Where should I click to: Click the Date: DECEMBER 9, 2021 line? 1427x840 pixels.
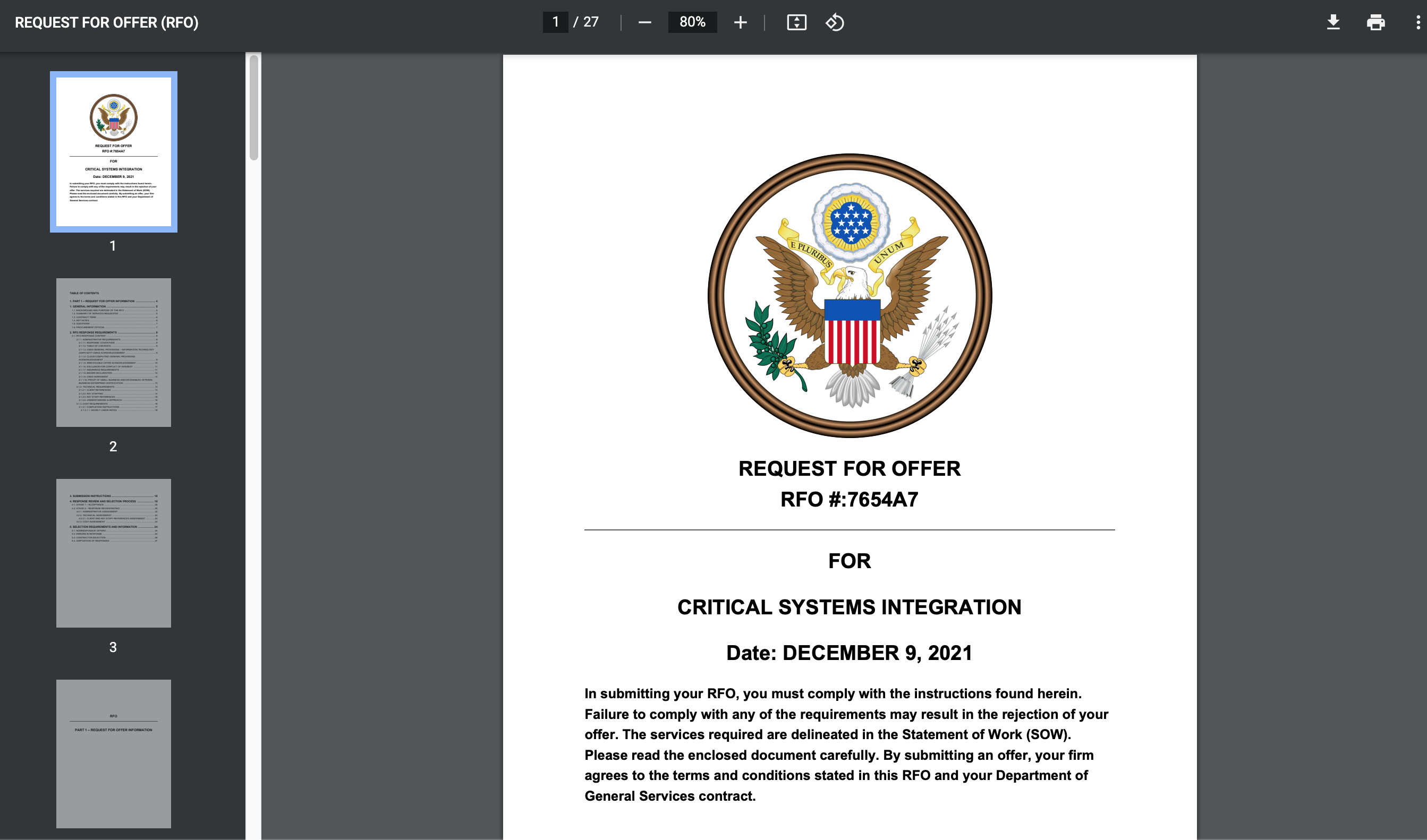pyautogui.click(x=850, y=653)
